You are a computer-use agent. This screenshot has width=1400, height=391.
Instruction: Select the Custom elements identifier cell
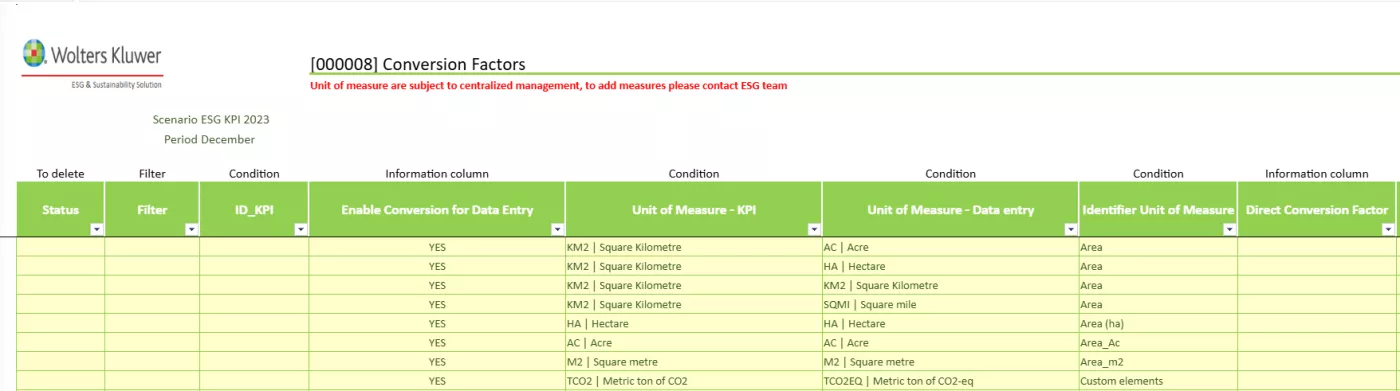(1158, 380)
